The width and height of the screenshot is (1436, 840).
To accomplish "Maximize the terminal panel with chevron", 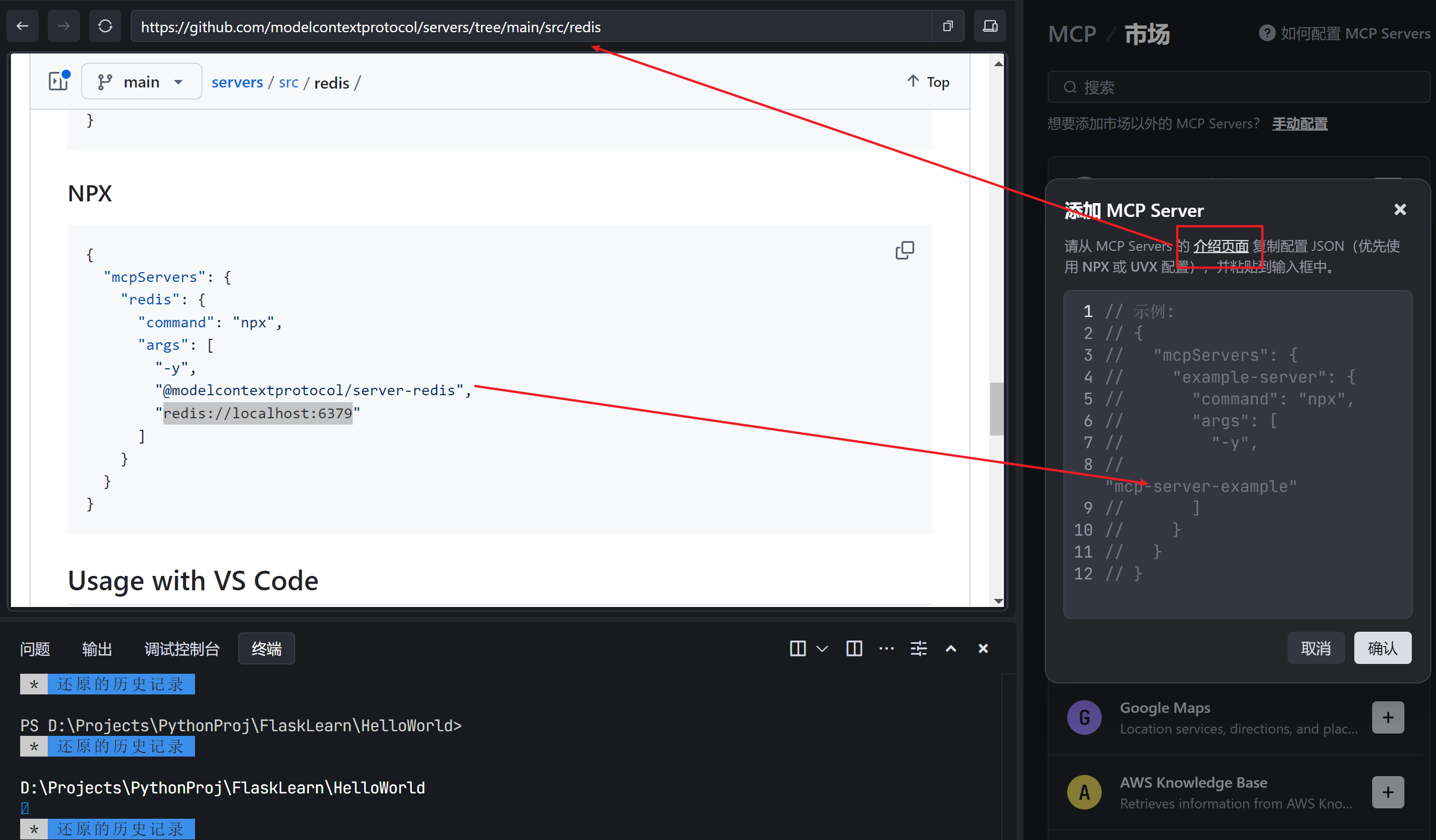I will pos(951,648).
